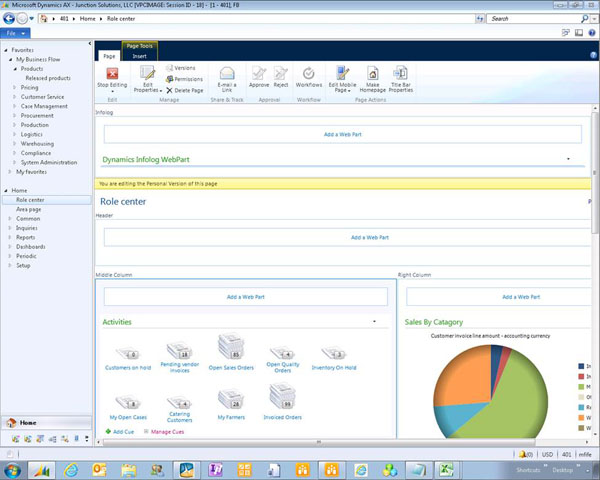
Task: Click Add a Web Part in Right Column
Action: [521, 297]
